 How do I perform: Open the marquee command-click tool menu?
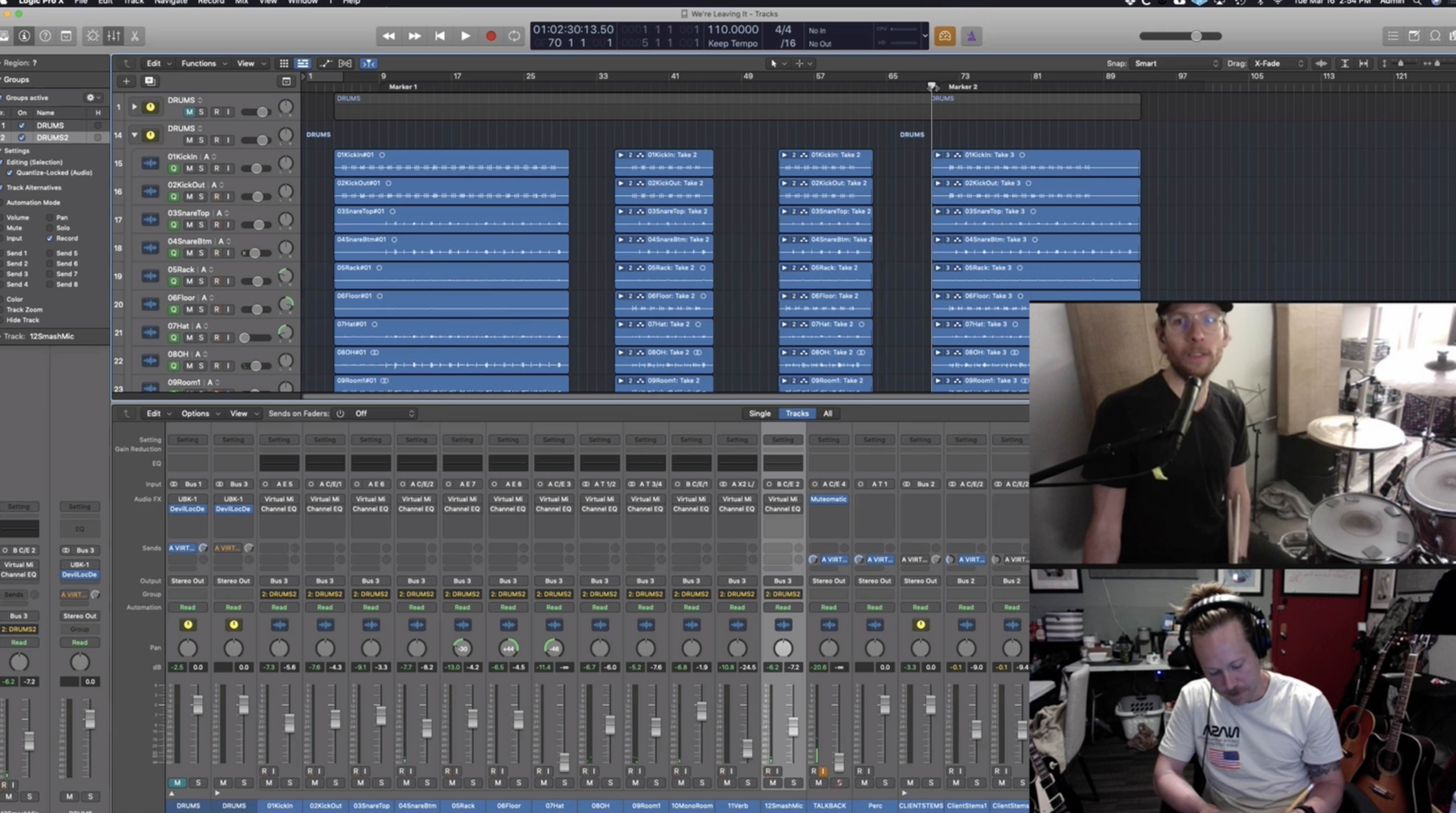click(804, 63)
